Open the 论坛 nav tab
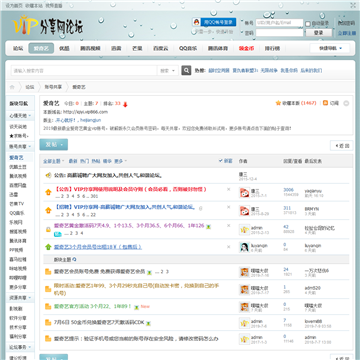The width and height of the screenshot is (360, 360). pyautogui.click(x=18, y=48)
